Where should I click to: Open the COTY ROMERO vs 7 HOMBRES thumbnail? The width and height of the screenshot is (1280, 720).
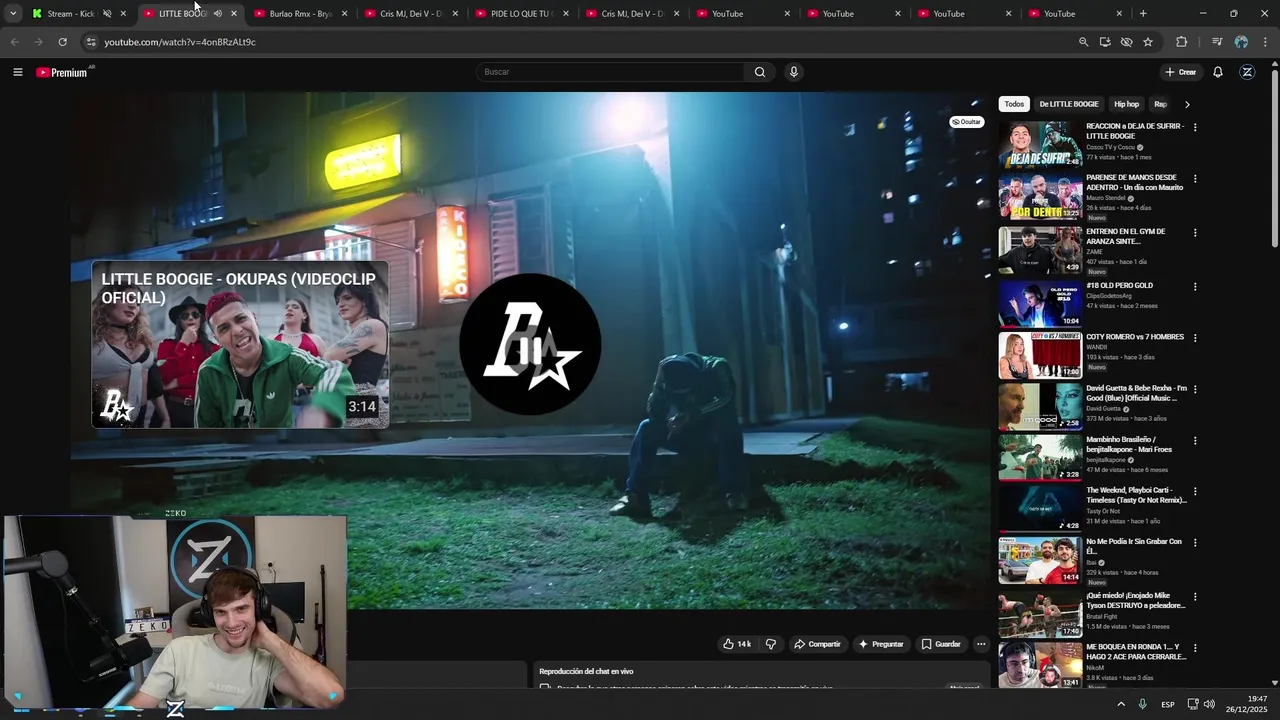point(1040,355)
